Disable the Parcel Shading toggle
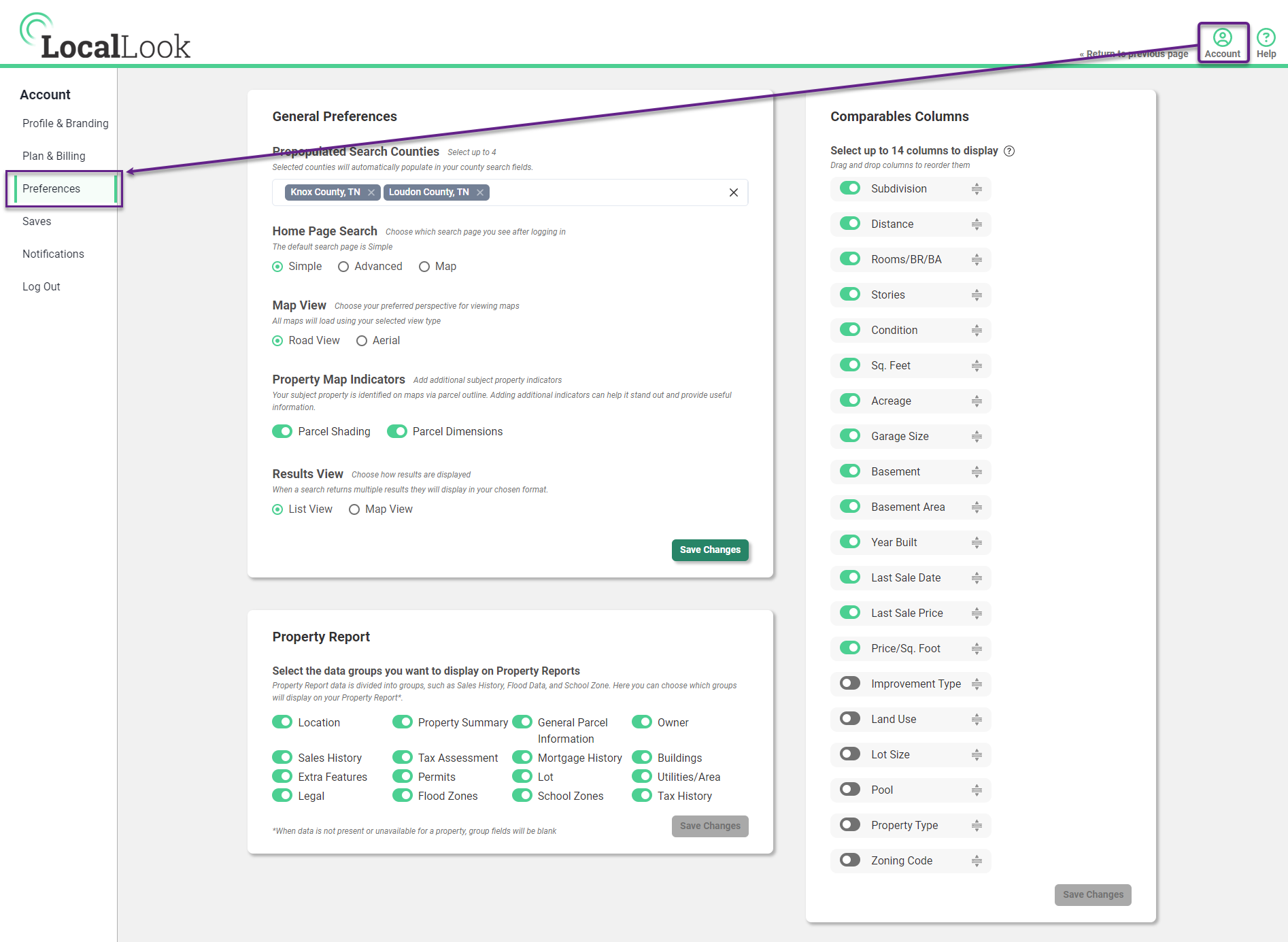This screenshot has height=942, width=1288. point(282,431)
